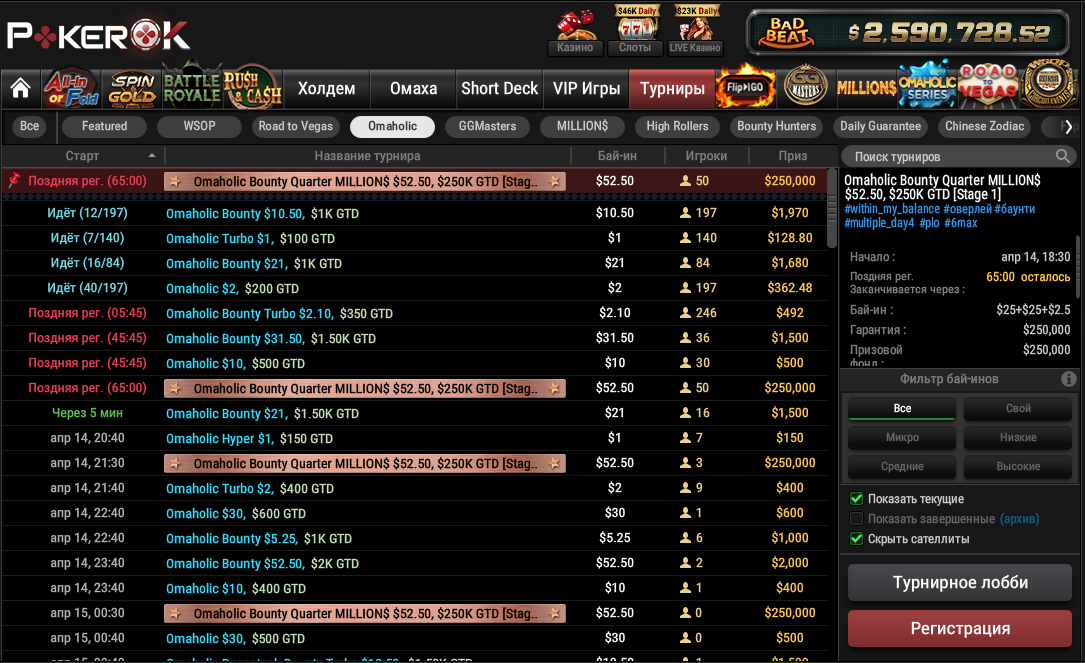Go to the Home lobby icon
The width and height of the screenshot is (1085, 663).
pos(20,88)
